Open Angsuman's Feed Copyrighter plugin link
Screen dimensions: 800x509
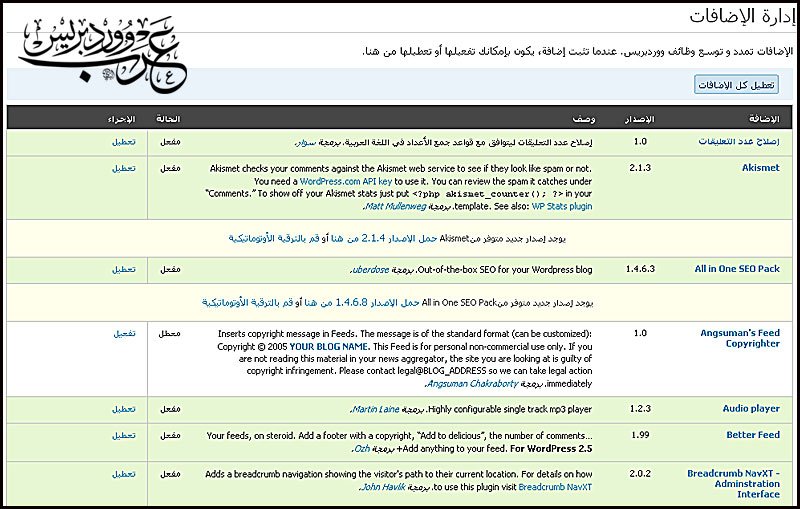tap(740, 338)
